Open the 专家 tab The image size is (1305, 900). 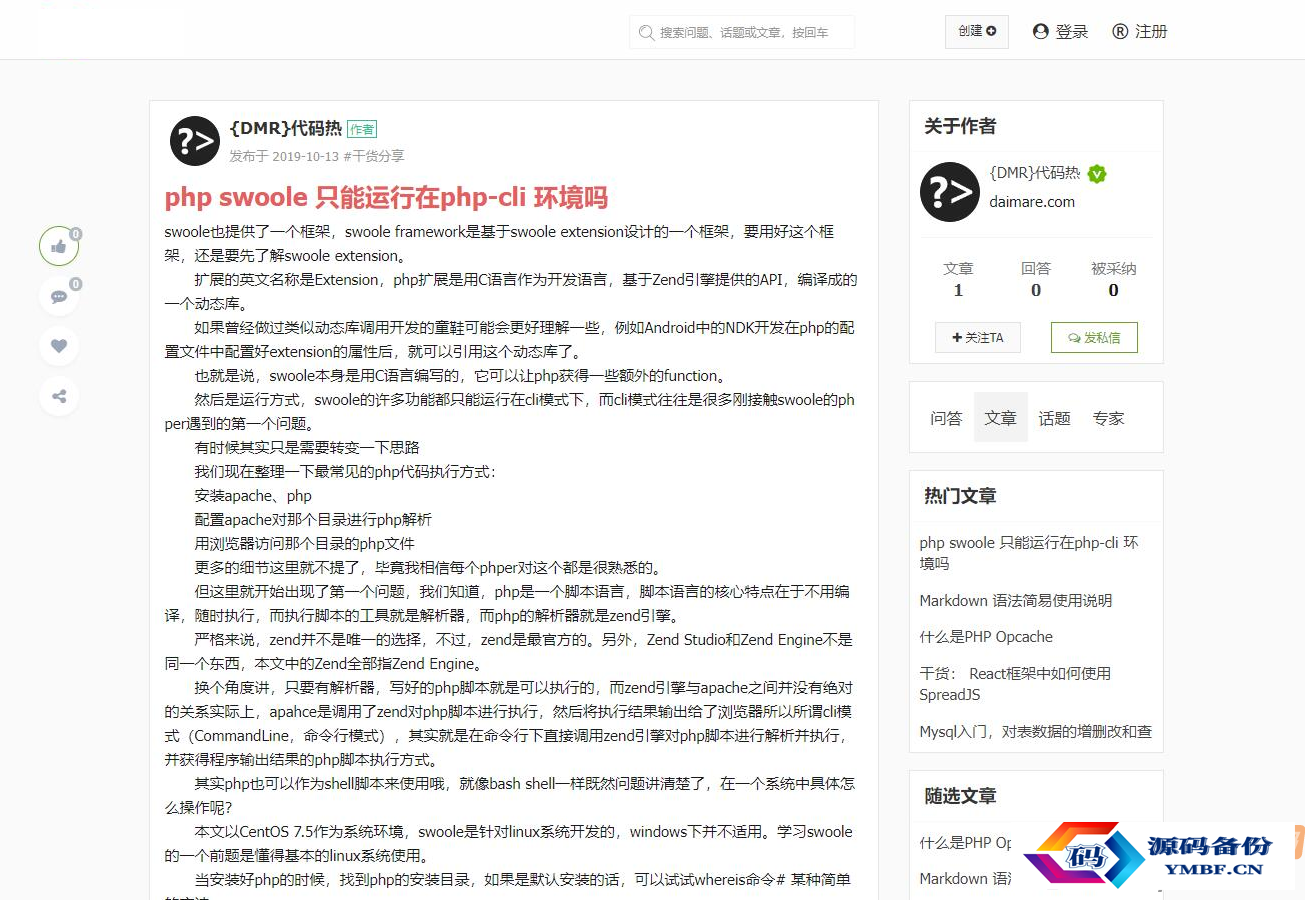pyautogui.click(x=1108, y=418)
